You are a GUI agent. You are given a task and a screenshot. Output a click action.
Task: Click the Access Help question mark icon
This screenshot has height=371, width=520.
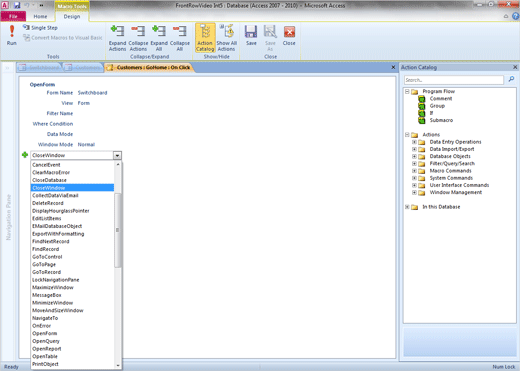pyautogui.click(x=516, y=16)
